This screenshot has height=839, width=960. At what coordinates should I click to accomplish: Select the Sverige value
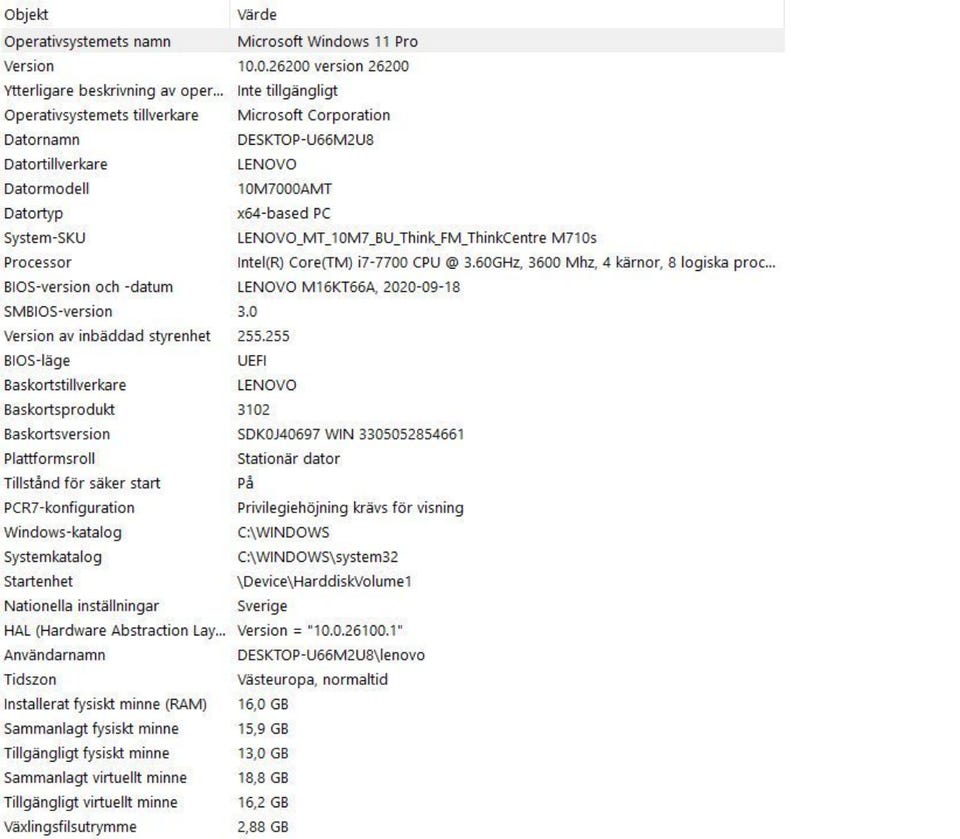(x=262, y=606)
